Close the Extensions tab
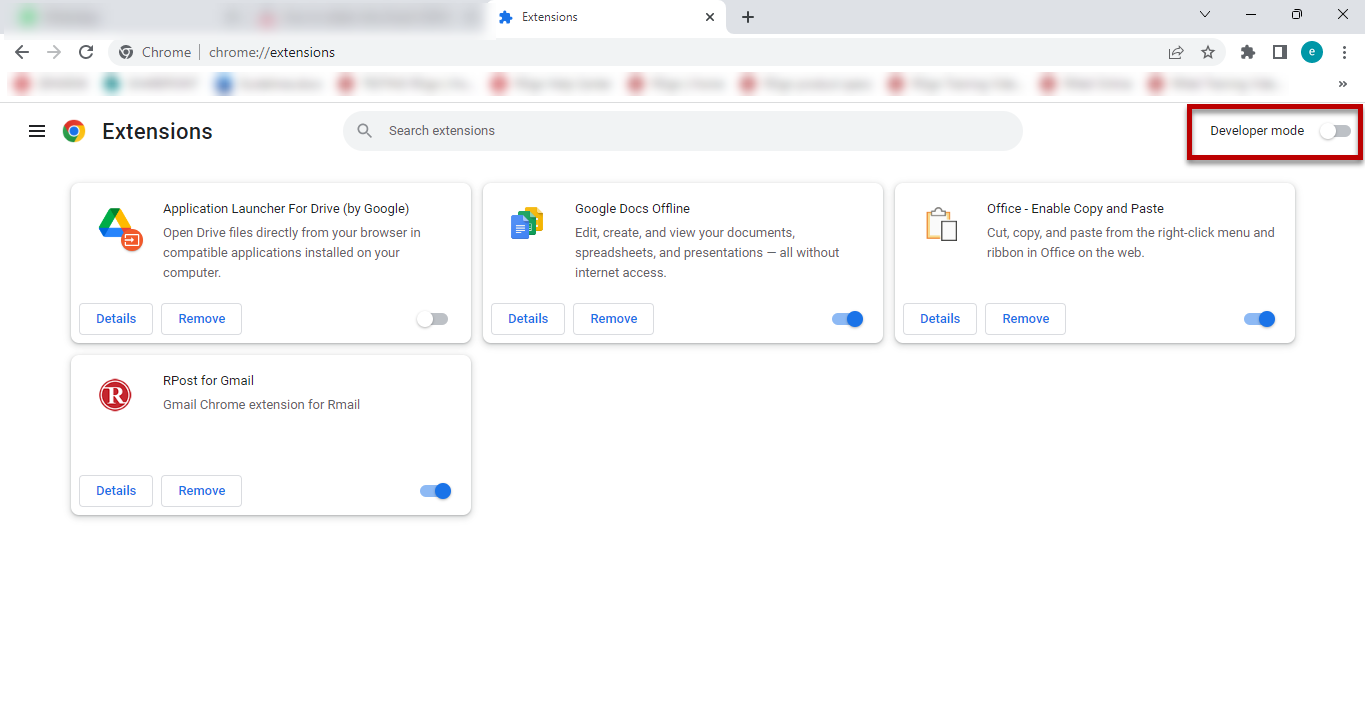The height and width of the screenshot is (715, 1365). click(710, 17)
